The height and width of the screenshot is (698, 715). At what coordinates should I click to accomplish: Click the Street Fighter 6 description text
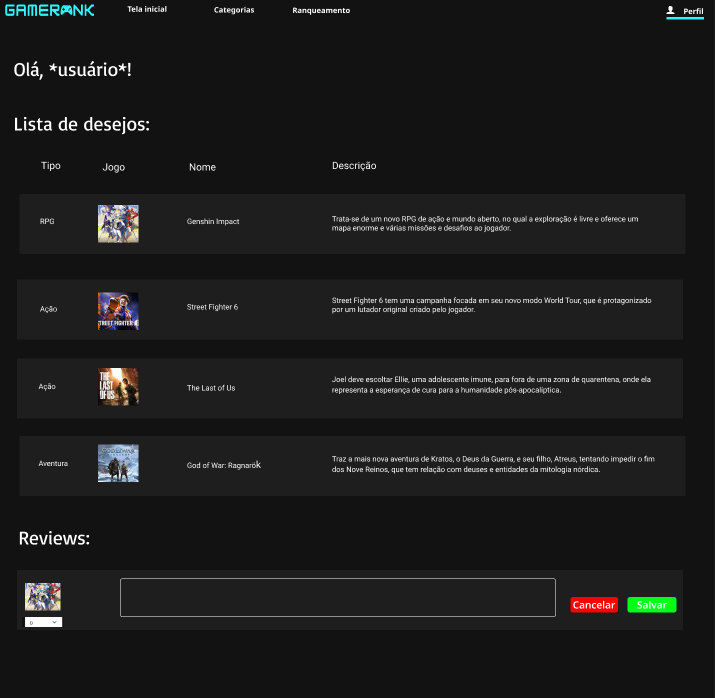coord(491,305)
